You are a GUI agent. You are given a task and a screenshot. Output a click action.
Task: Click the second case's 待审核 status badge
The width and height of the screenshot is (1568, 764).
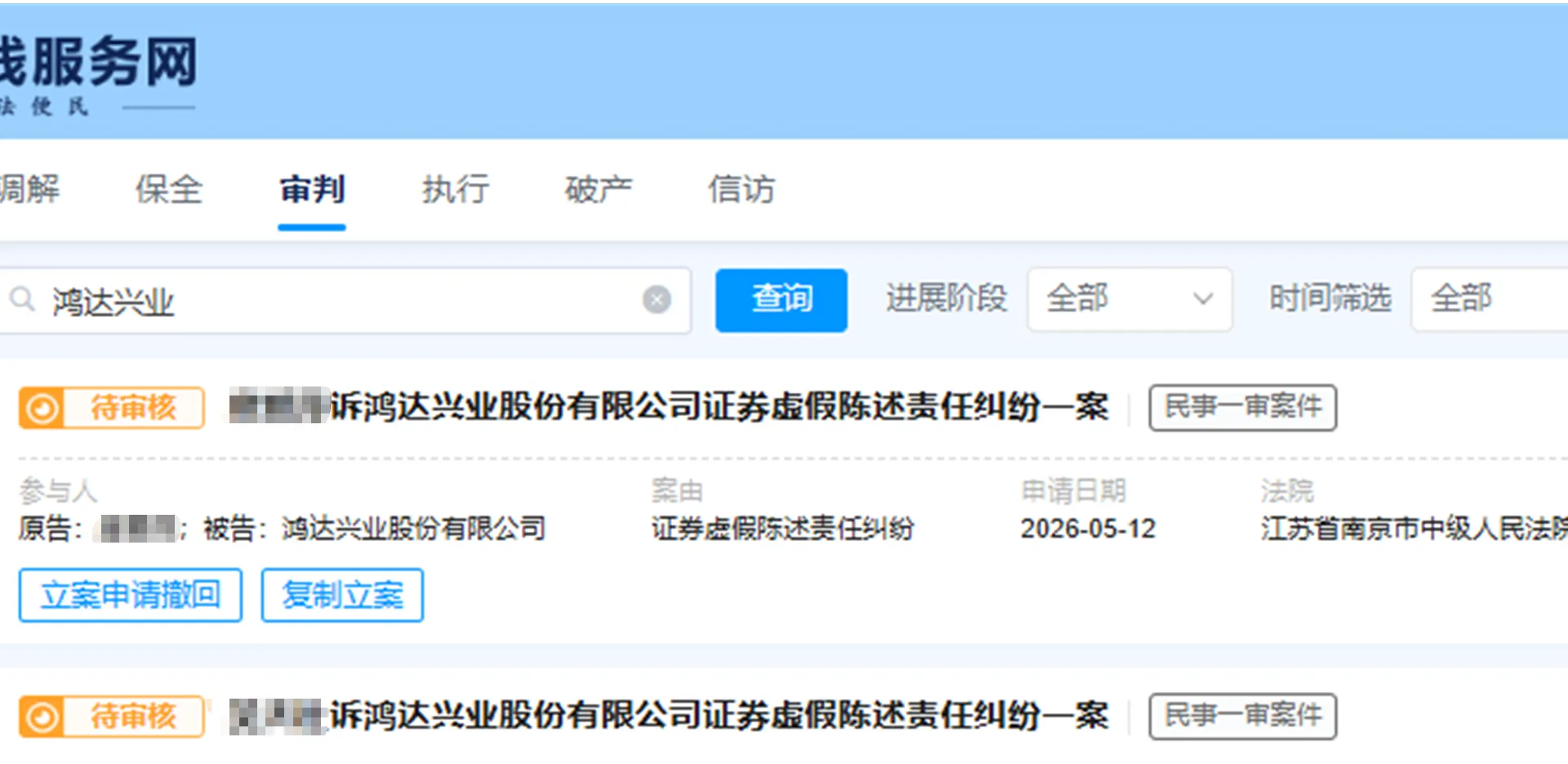coord(112,717)
